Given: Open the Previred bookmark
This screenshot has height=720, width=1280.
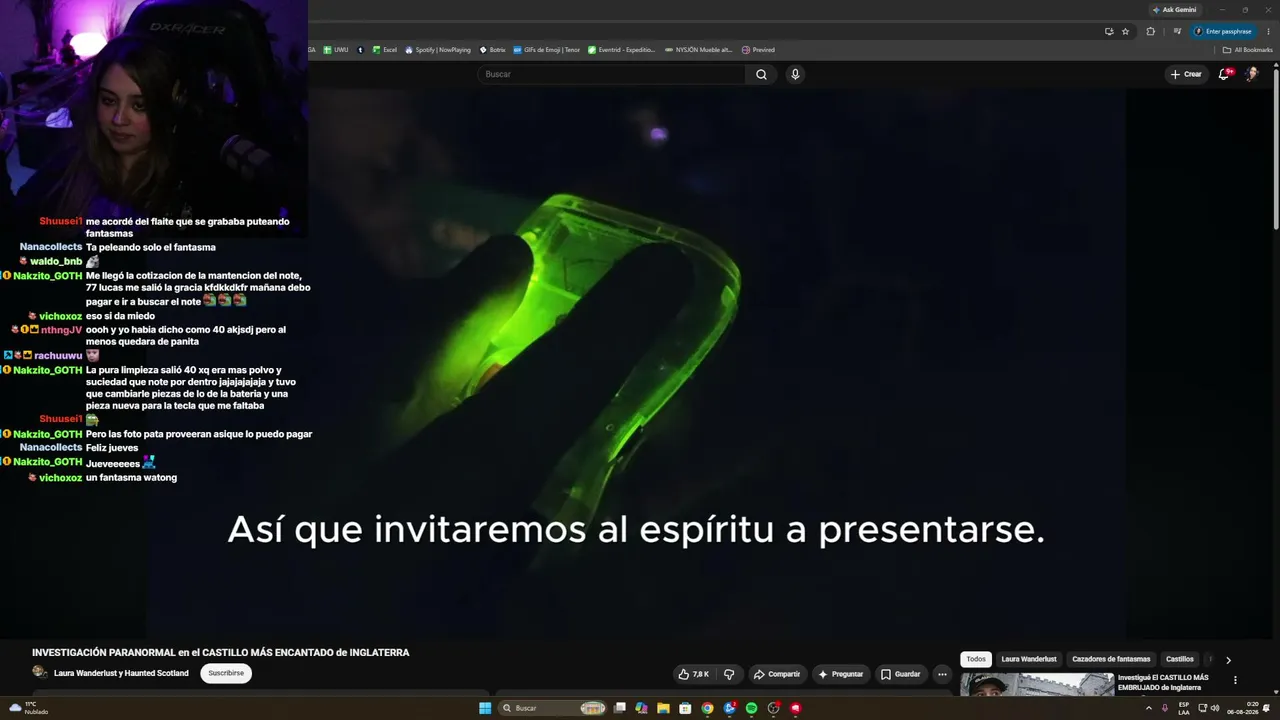Looking at the screenshot, I should coord(758,50).
